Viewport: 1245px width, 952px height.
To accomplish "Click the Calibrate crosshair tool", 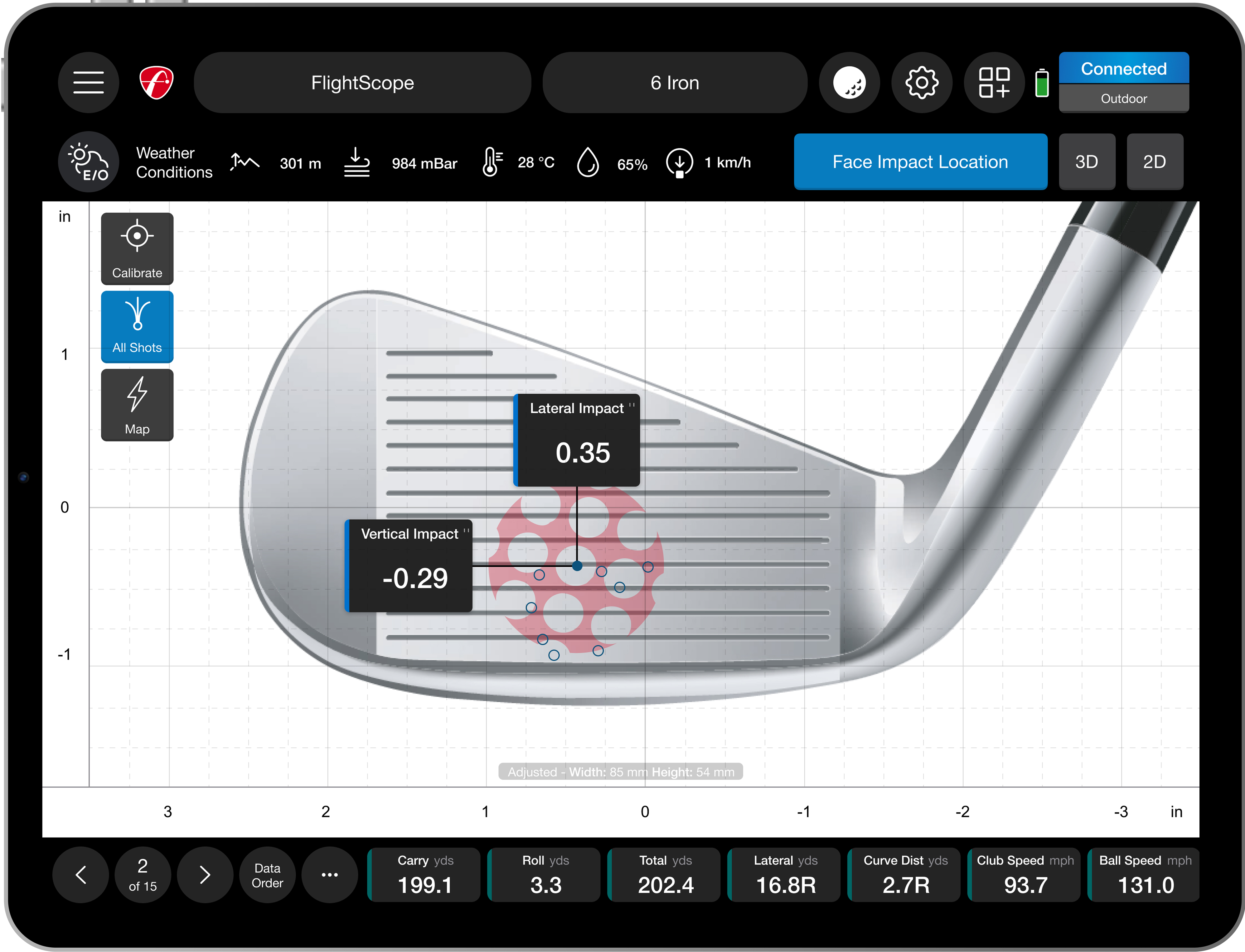I will [137, 248].
